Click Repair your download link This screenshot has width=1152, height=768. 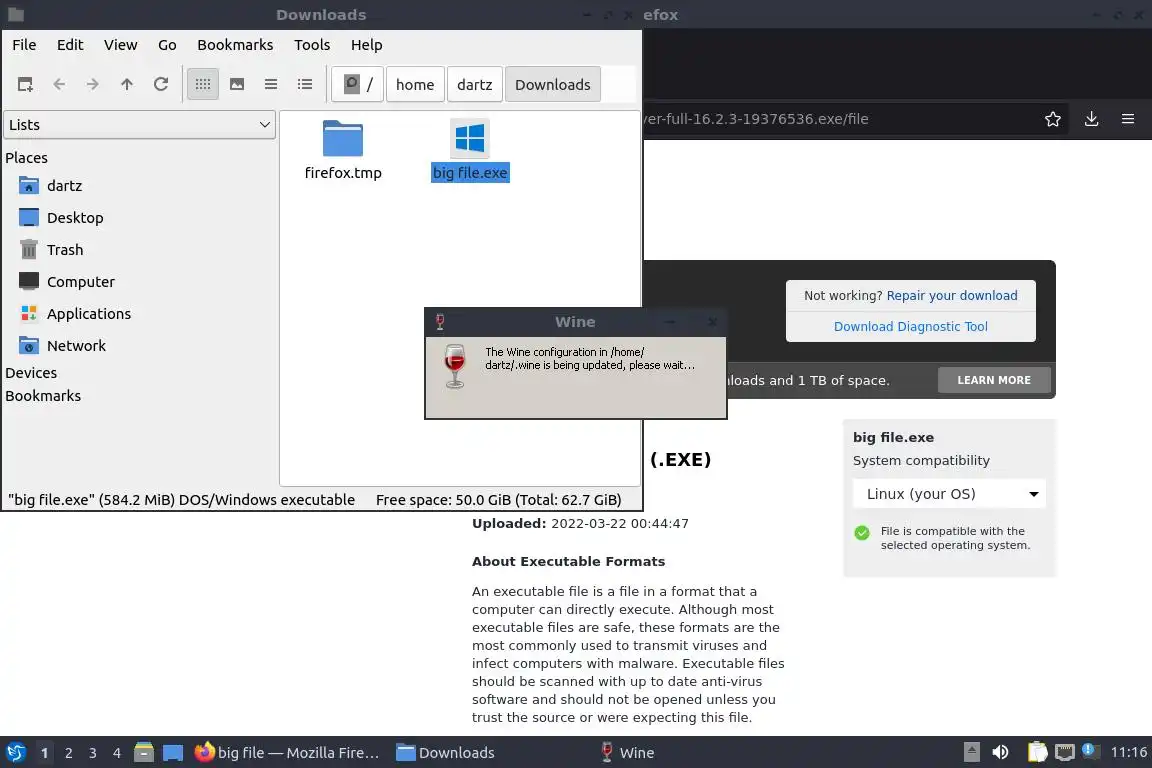pos(951,295)
